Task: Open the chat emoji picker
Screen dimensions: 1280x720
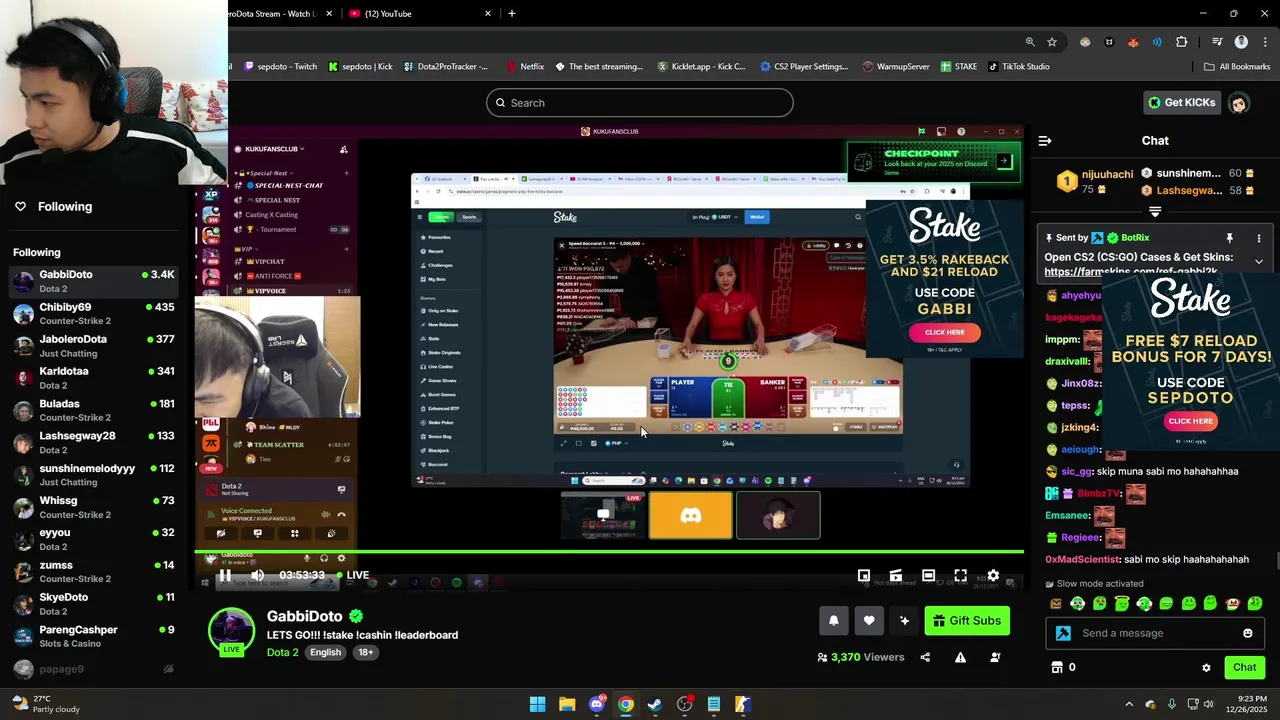Action: [x=1247, y=633]
